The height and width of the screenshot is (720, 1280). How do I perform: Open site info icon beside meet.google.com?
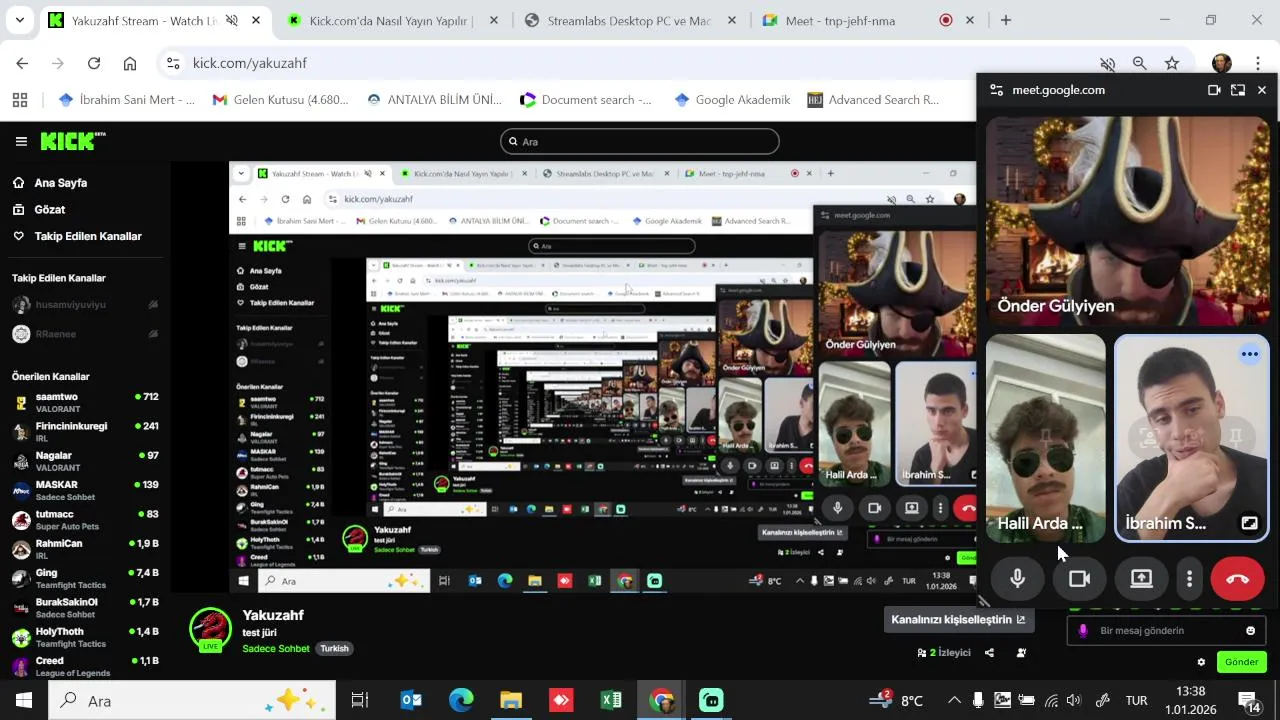[996, 90]
